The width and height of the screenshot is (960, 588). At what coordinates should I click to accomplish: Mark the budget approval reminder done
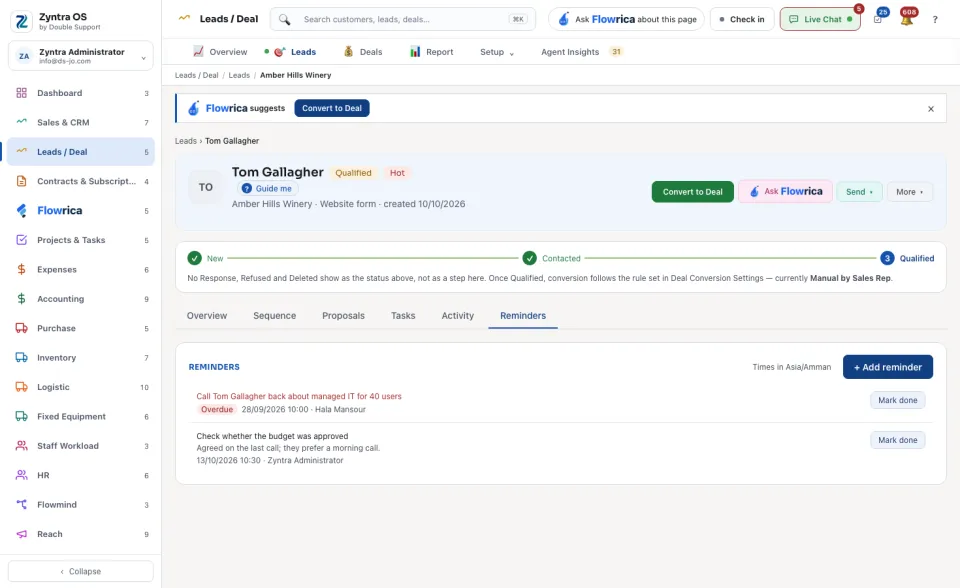coord(898,440)
